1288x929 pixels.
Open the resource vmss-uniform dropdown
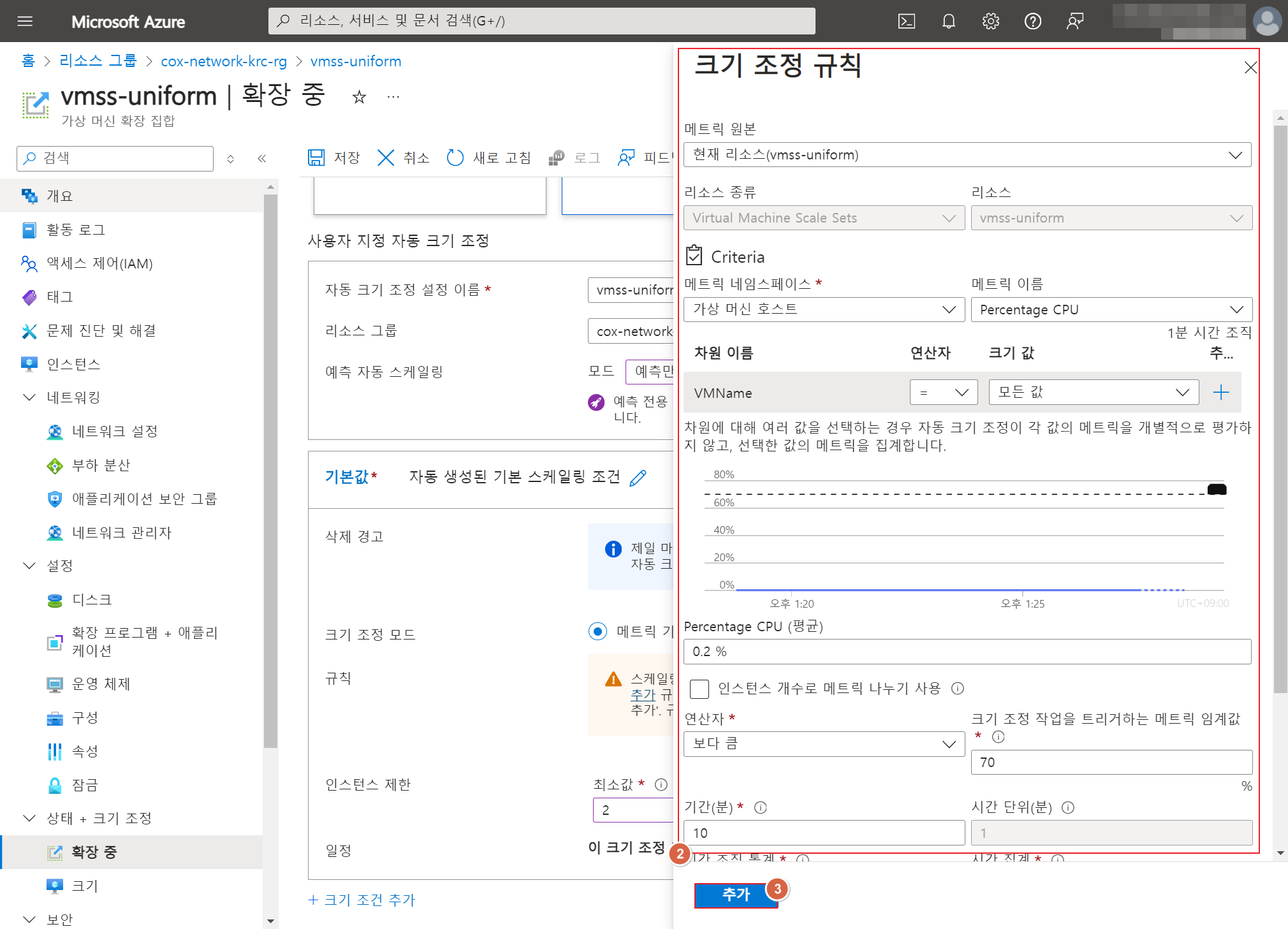(x=1111, y=218)
